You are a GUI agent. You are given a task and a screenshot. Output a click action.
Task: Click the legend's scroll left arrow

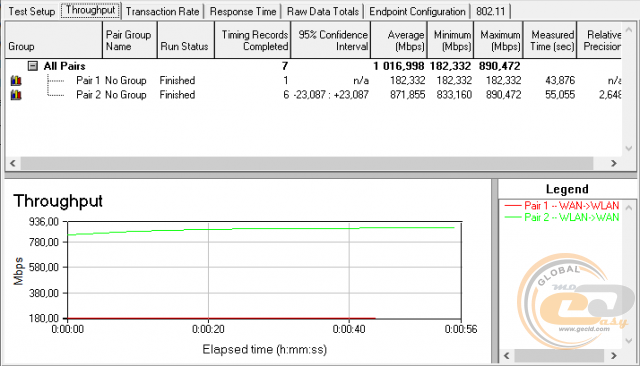click(507, 355)
